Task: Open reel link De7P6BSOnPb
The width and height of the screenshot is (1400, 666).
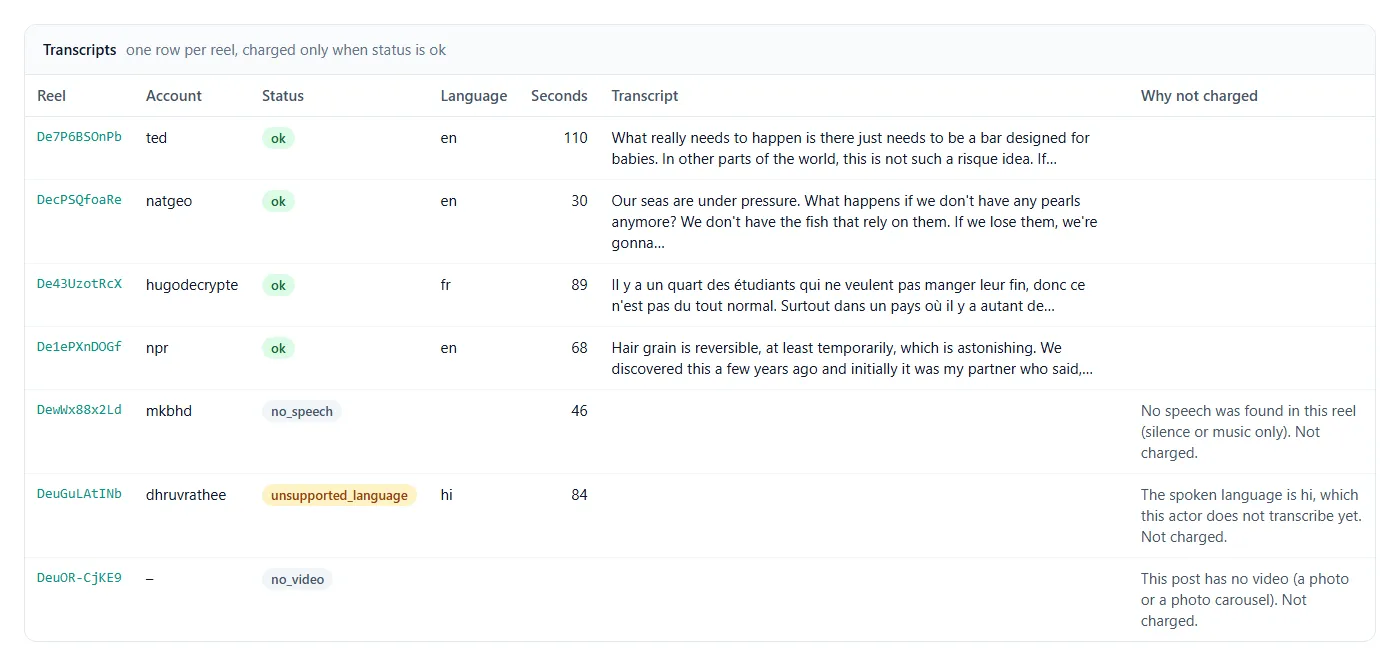Action: [79, 137]
